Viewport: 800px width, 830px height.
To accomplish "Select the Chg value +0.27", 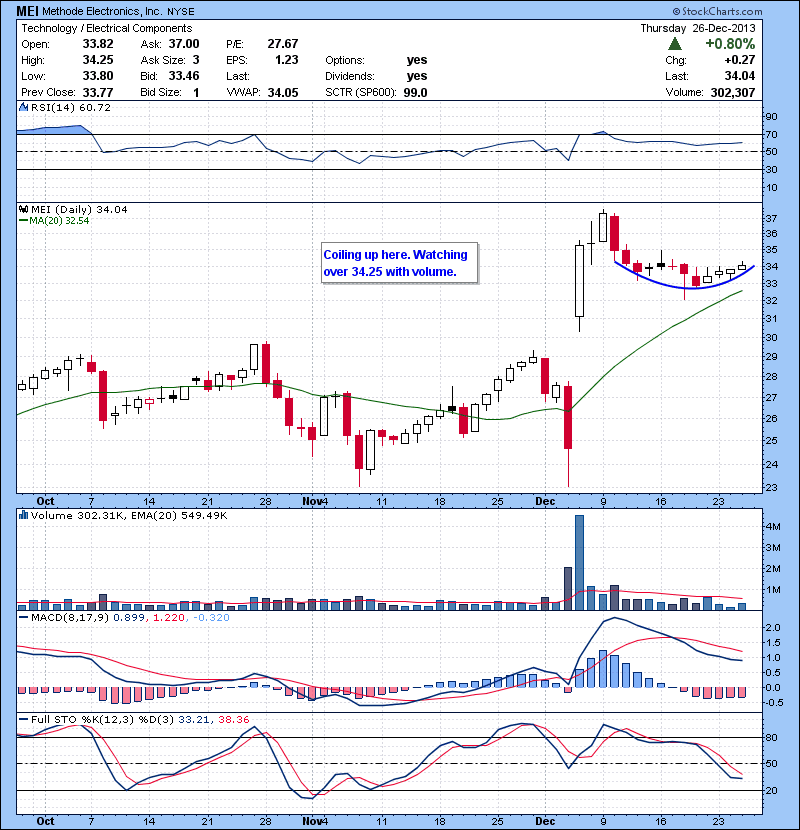I will coord(740,60).
